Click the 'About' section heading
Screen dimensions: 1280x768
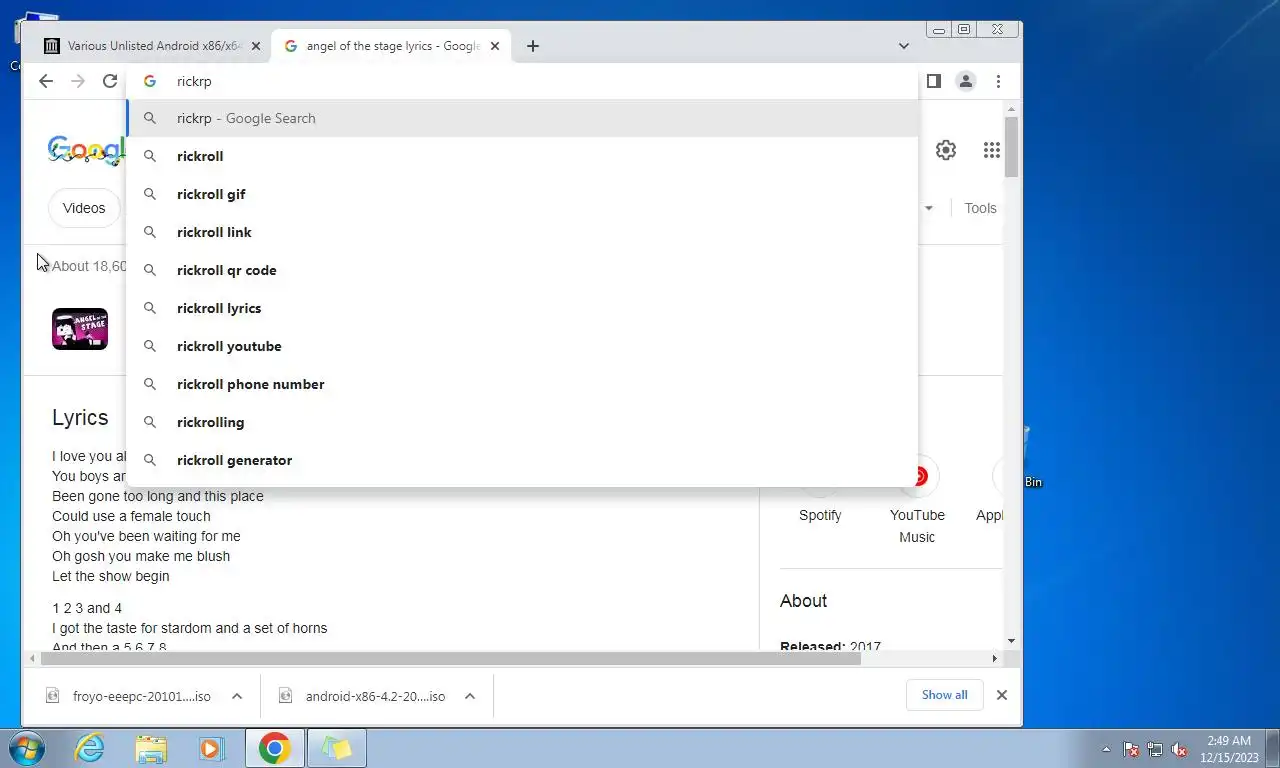point(803,601)
